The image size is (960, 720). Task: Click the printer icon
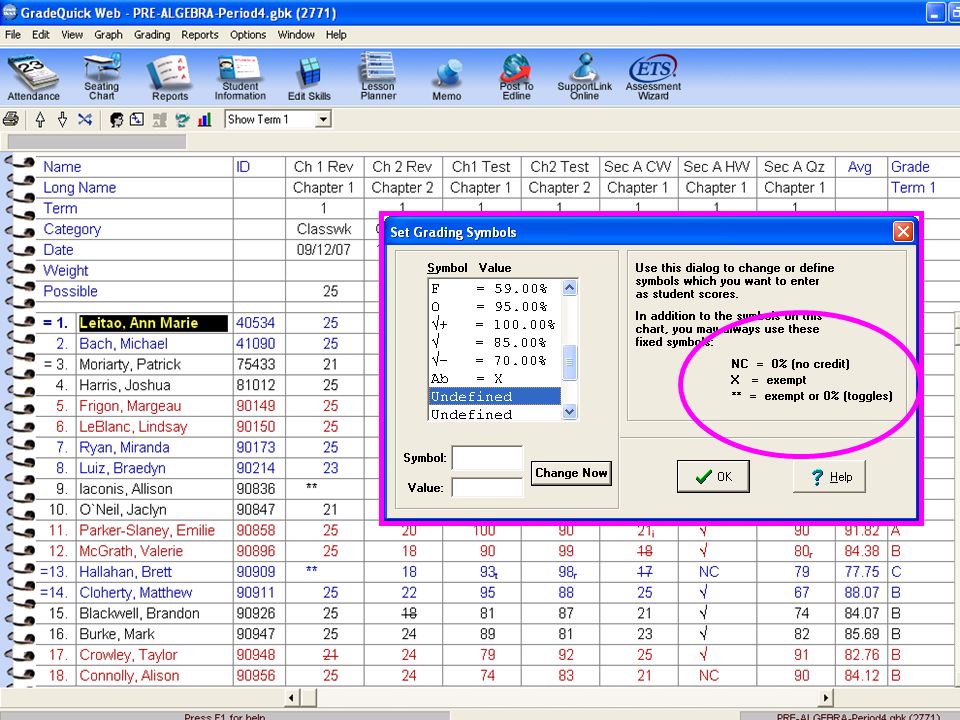tap(11, 119)
